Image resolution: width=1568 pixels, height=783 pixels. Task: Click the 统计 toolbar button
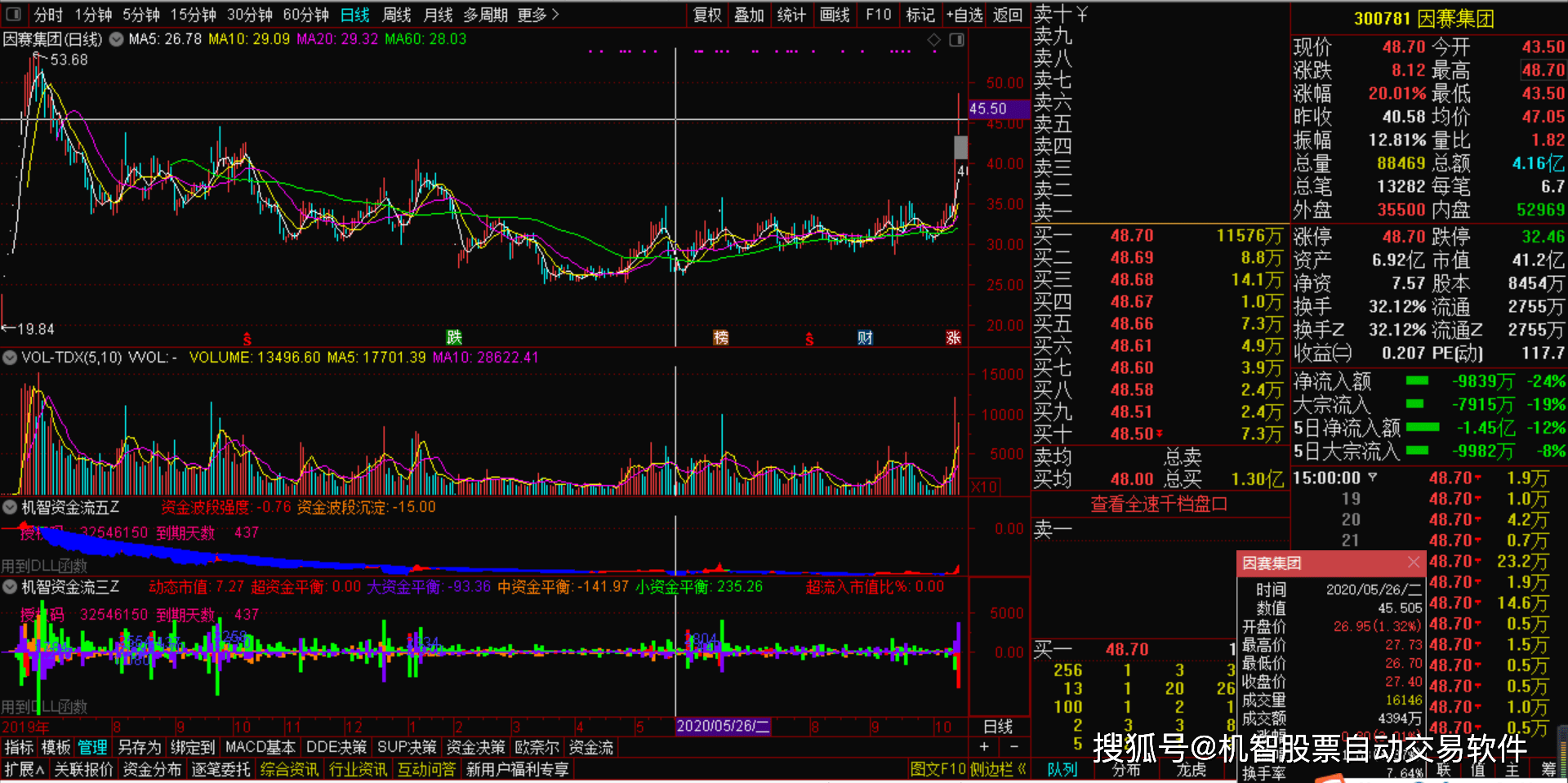[x=791, y=15]
